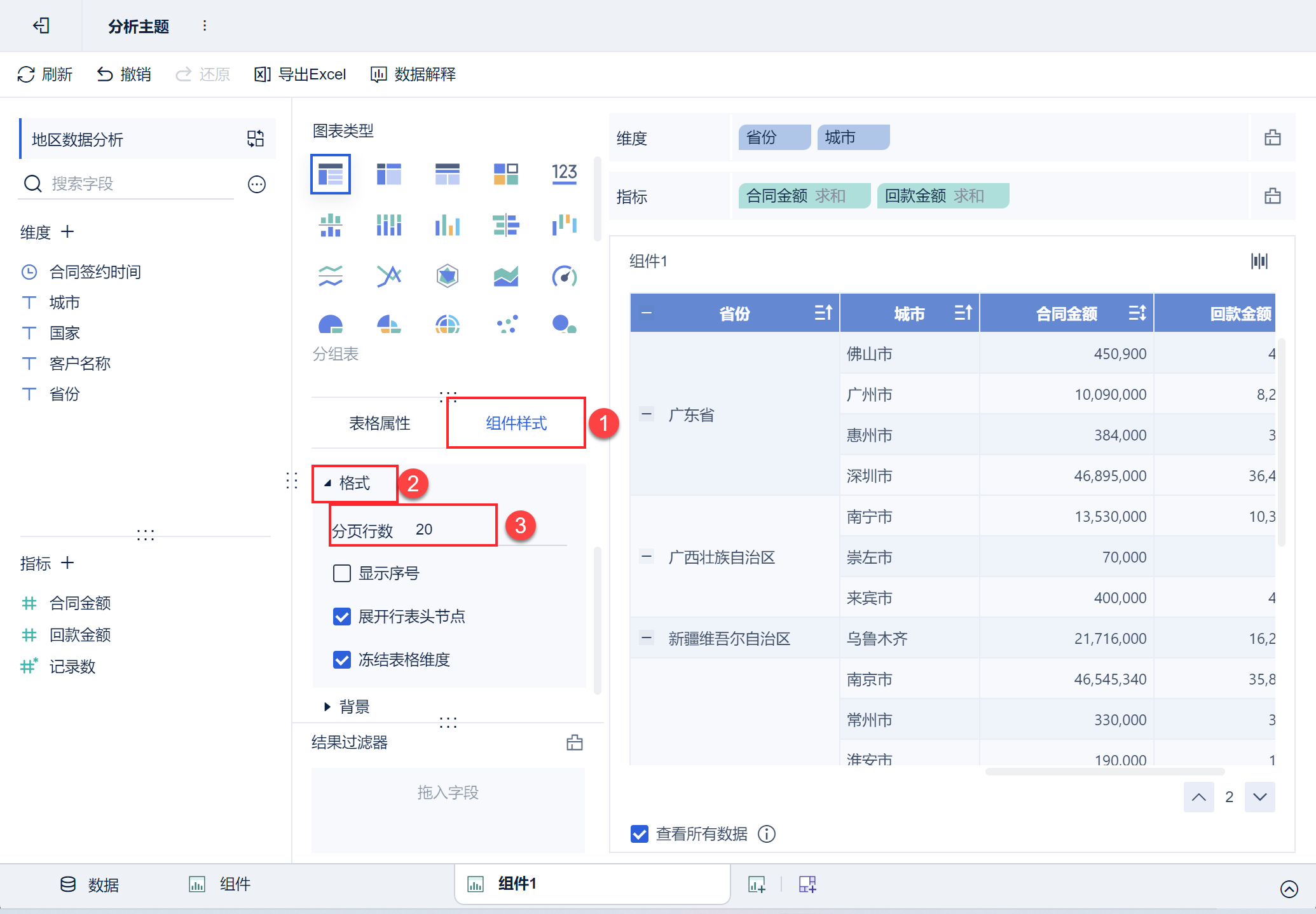Collapse the 格式 section triangle
The image size is (1316, 914).
point(327,483)
